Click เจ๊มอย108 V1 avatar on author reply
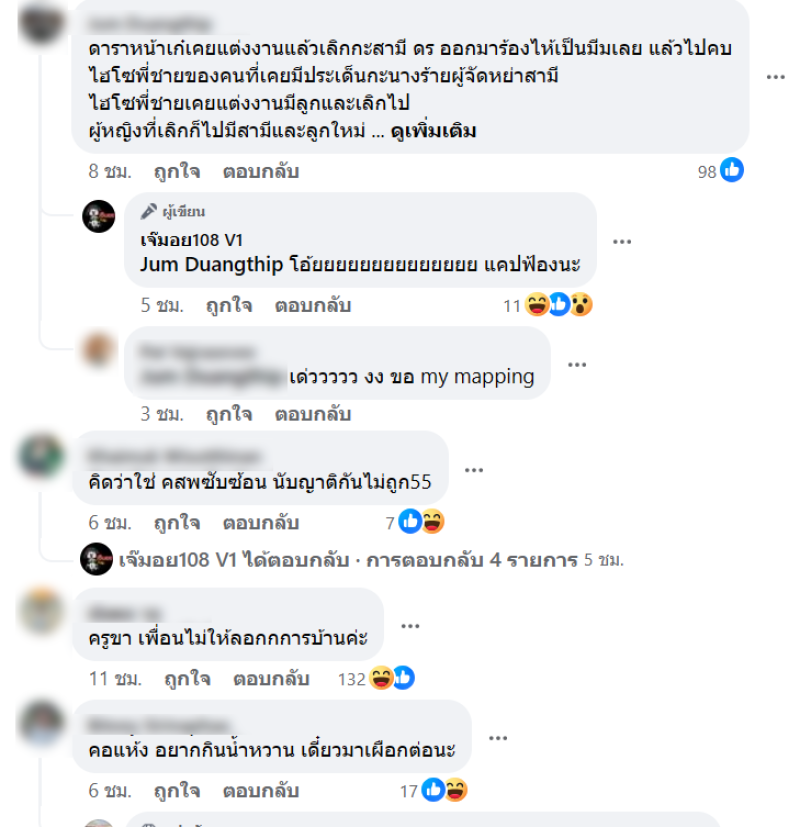The height and width of the screenshot is (827, 800). tap(99, 216)
